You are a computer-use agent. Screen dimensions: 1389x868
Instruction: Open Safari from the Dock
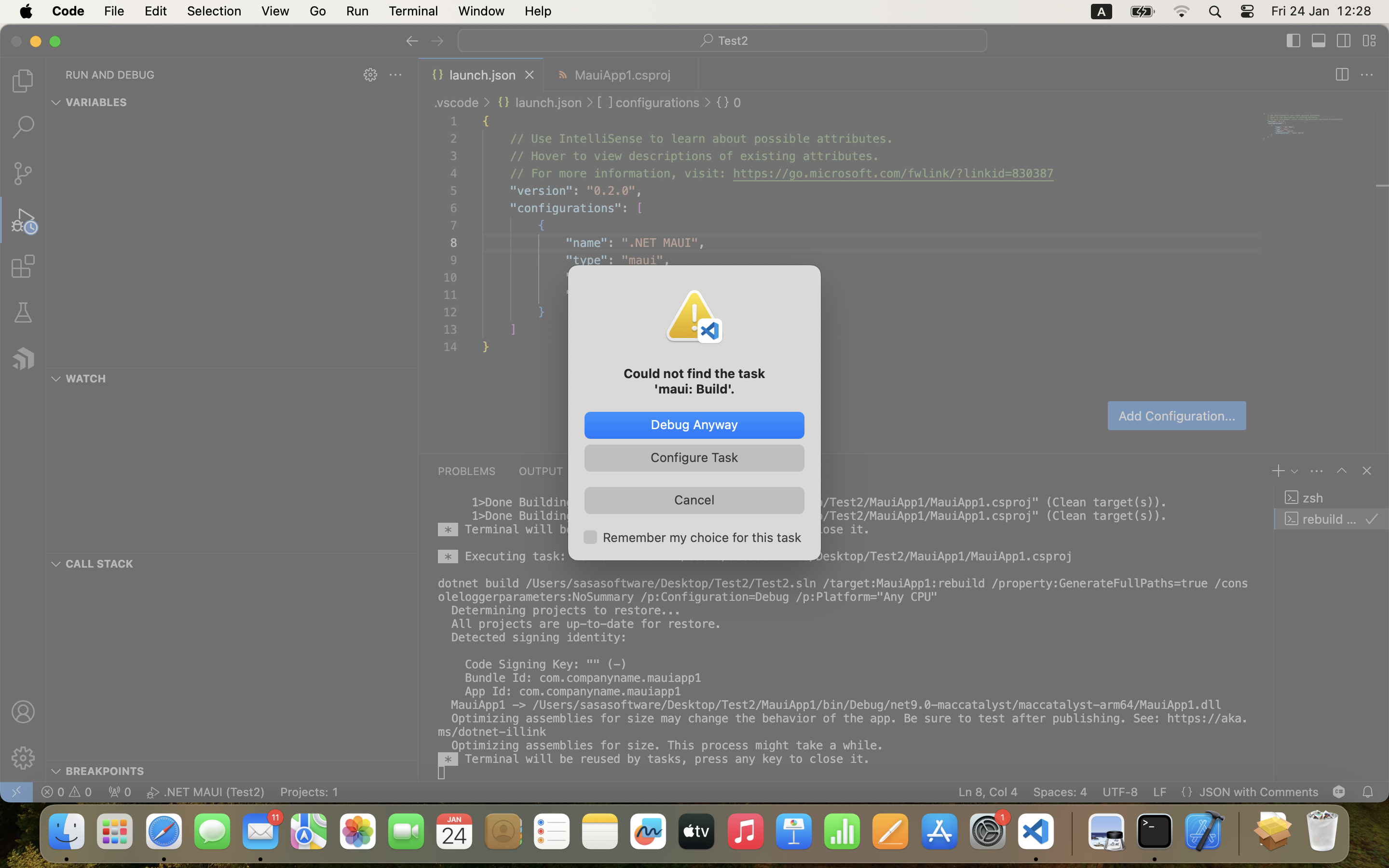tap(163, 832)
